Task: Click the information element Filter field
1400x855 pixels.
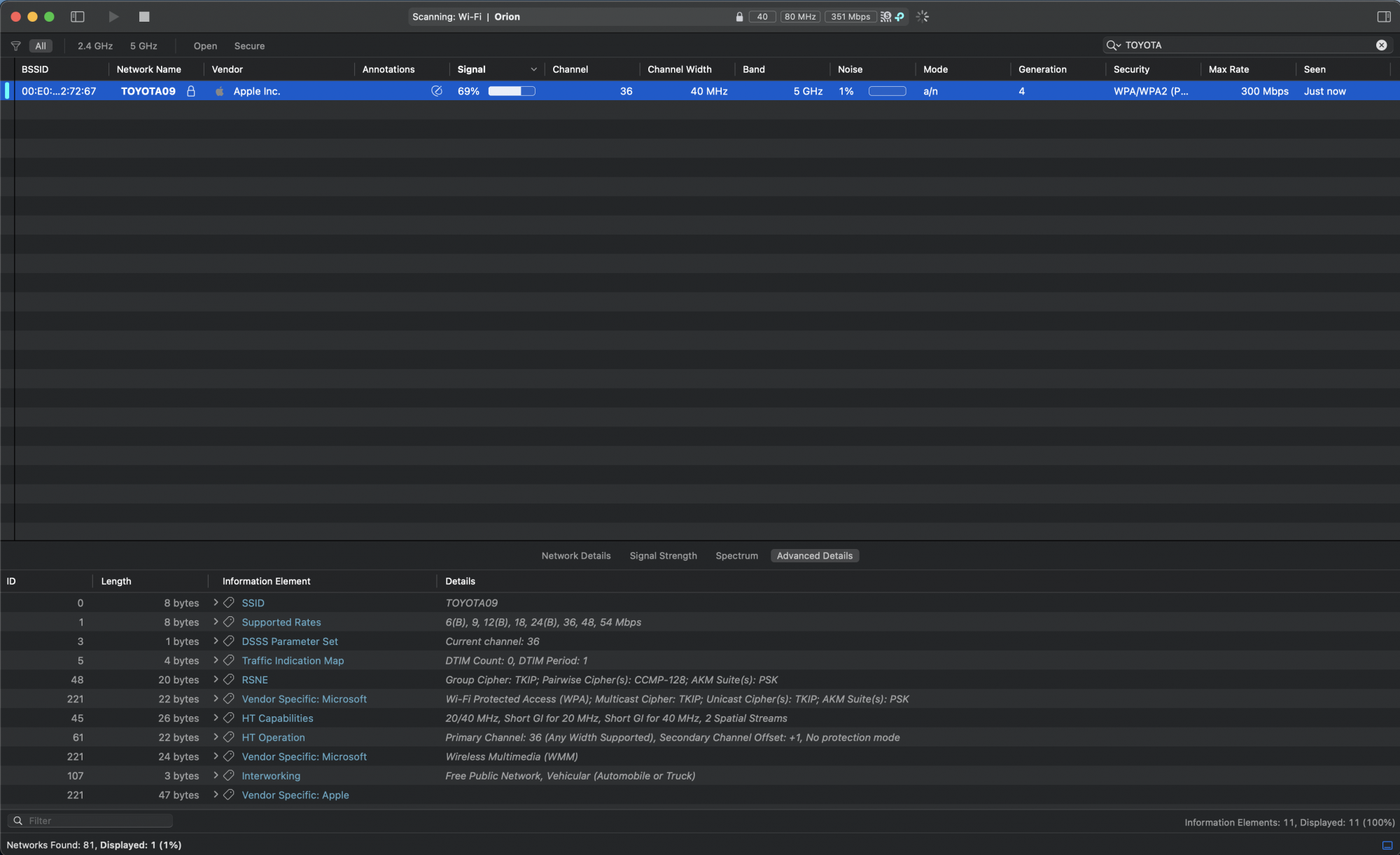Action: 98,821
